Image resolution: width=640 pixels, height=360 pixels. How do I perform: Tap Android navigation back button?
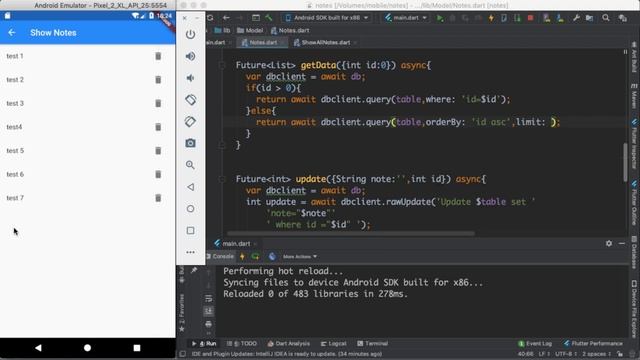coord(38,348)
